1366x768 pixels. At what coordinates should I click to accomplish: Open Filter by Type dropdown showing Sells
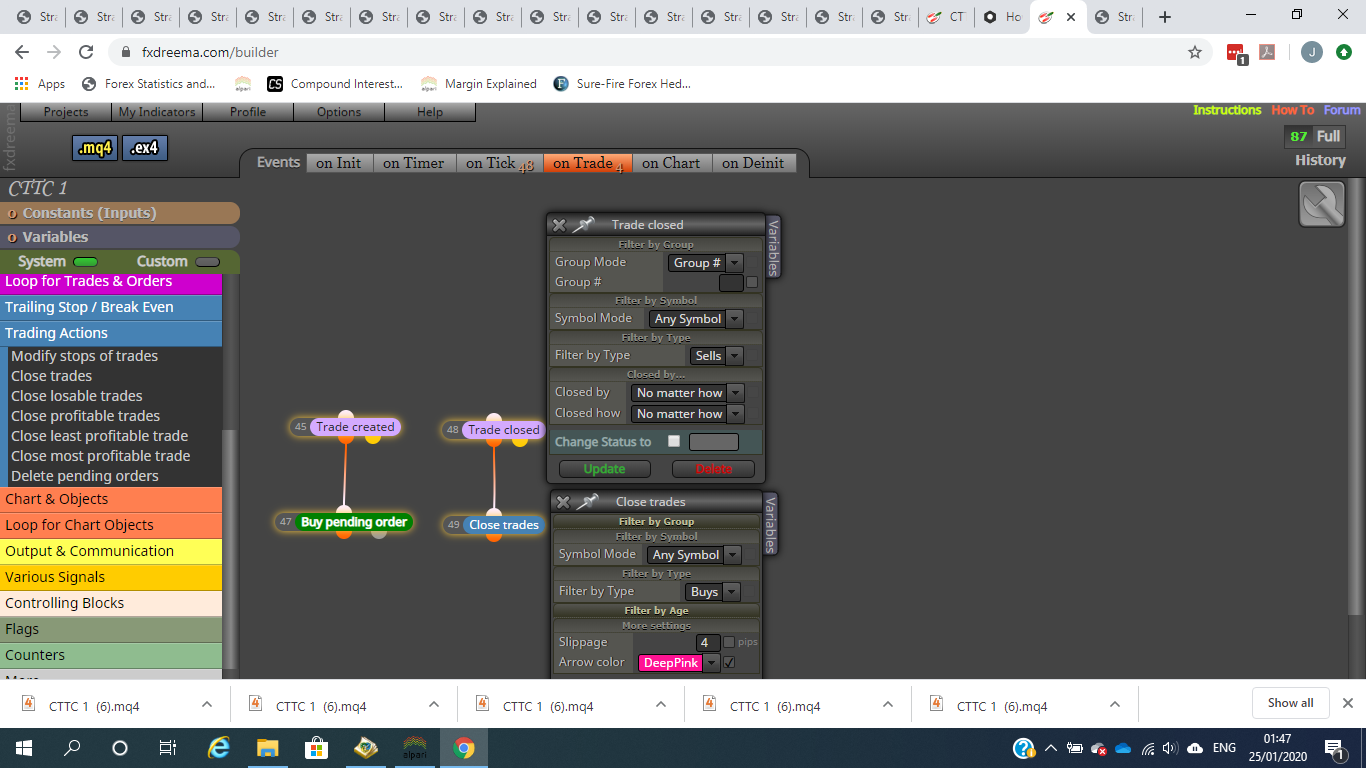[717, 355]
